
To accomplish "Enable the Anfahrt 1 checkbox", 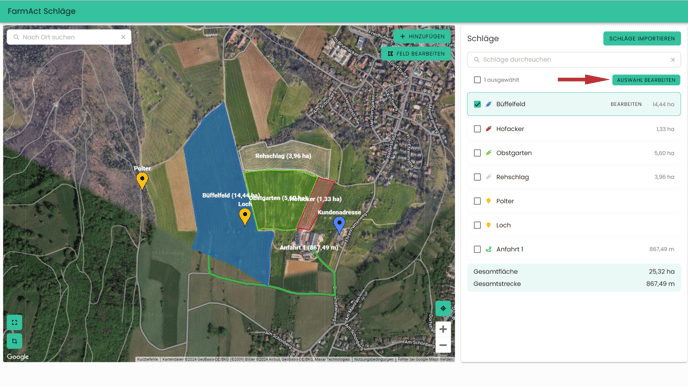I will pyautogui.click(x=477, y=249).
